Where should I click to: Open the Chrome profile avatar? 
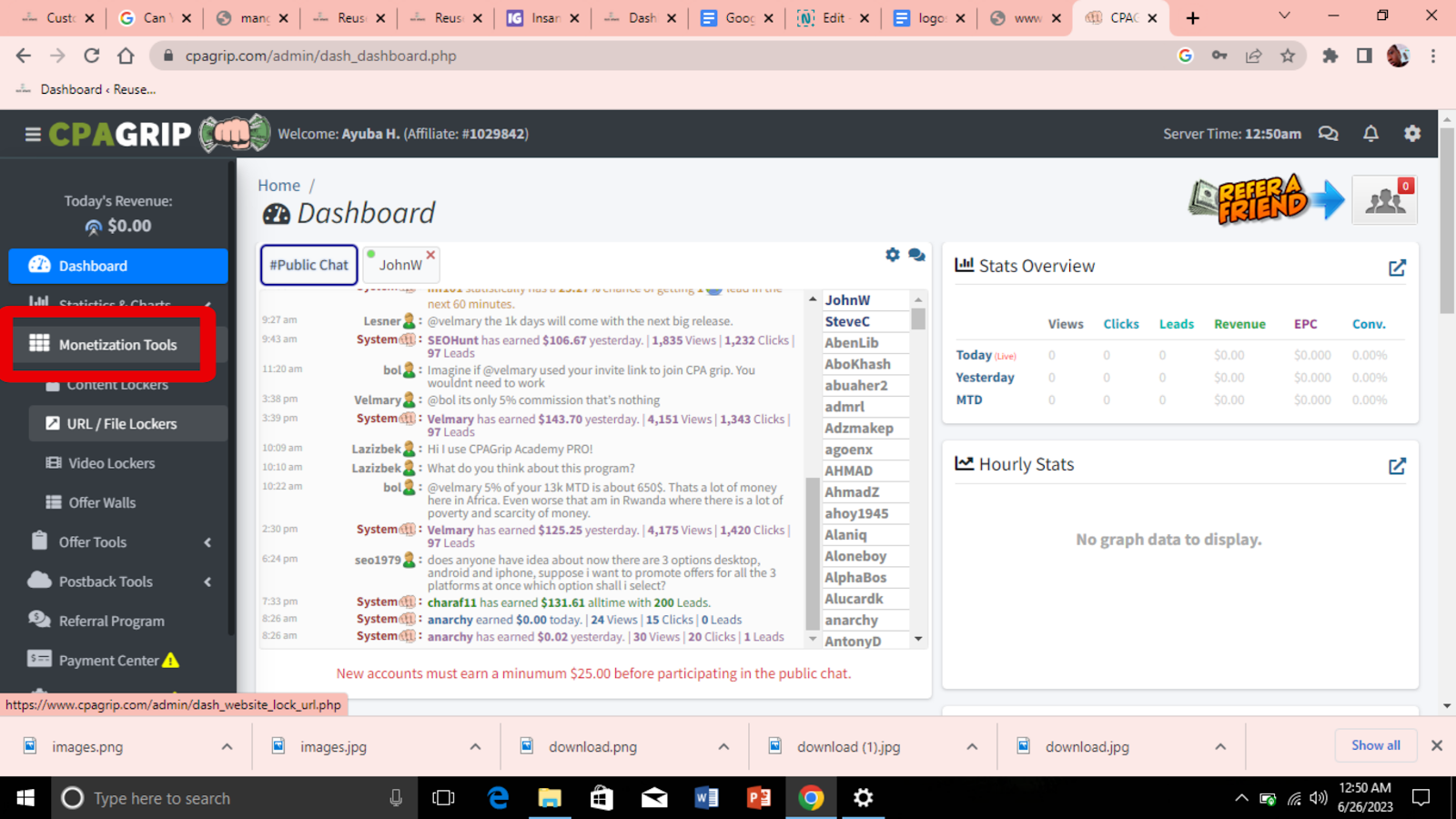click(x=1398, y=56)
